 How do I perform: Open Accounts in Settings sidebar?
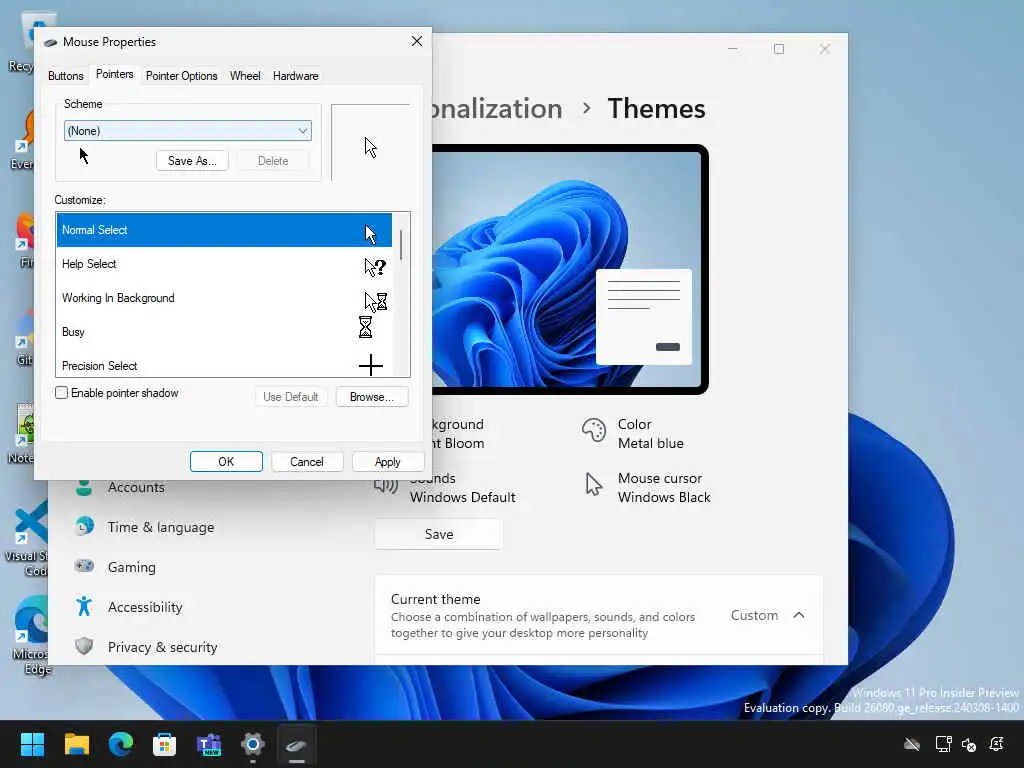[136, 487]
